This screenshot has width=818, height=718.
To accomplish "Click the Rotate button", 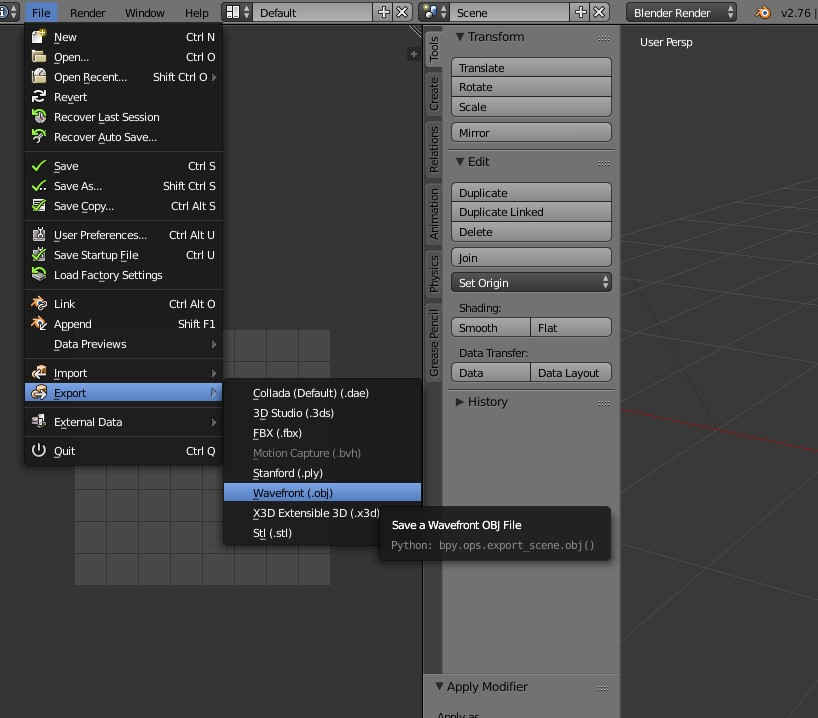I will [x=531, y=87].
